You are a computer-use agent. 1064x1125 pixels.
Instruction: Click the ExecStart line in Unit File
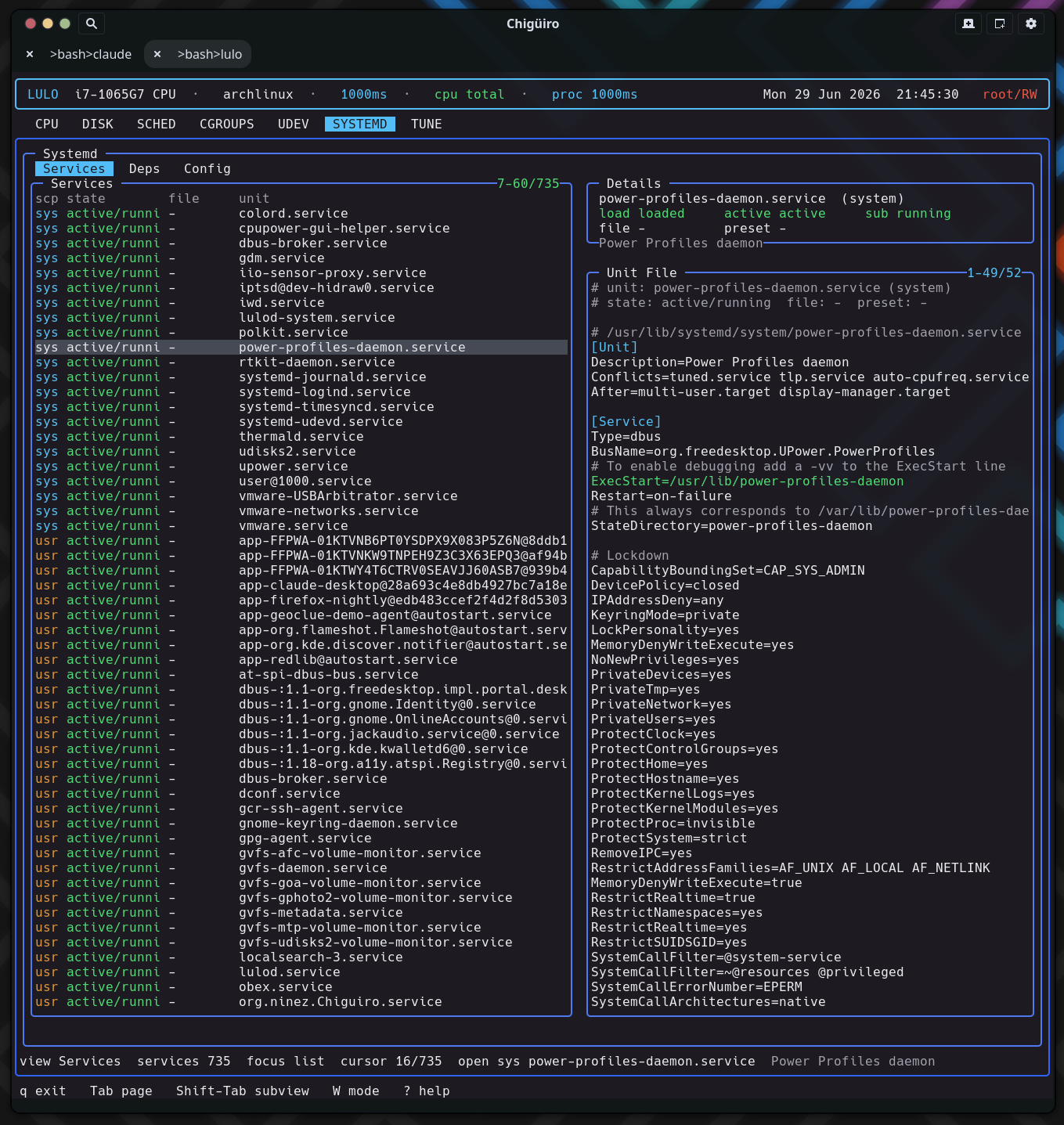[748, 481]
